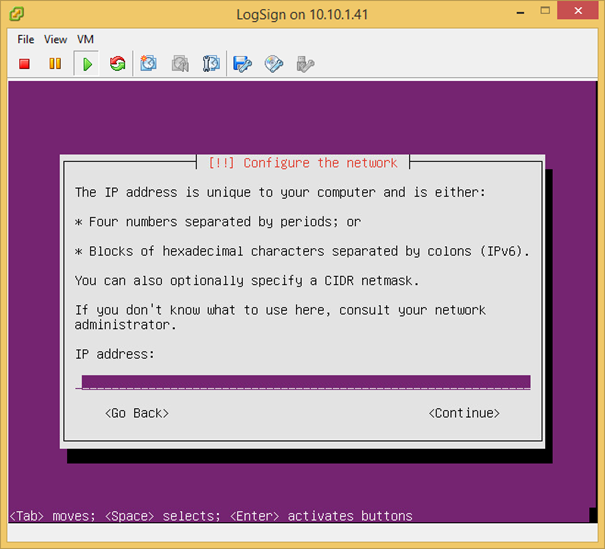Viewport: 605px width, 549px height.
Task: Minimize the LogSign console window
Action: (x=521, y=12)
